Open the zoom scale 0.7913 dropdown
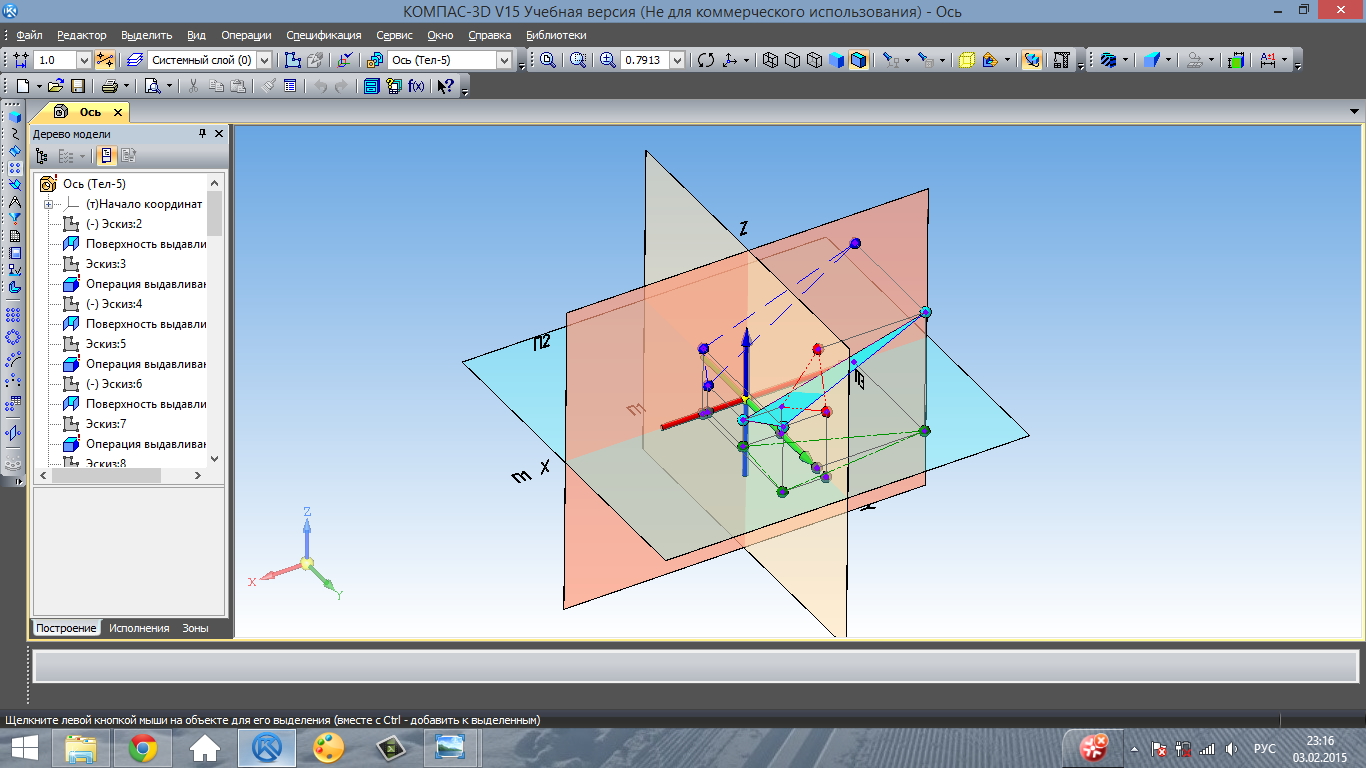This screenshot has height=768, width=1366. point(677,60)
